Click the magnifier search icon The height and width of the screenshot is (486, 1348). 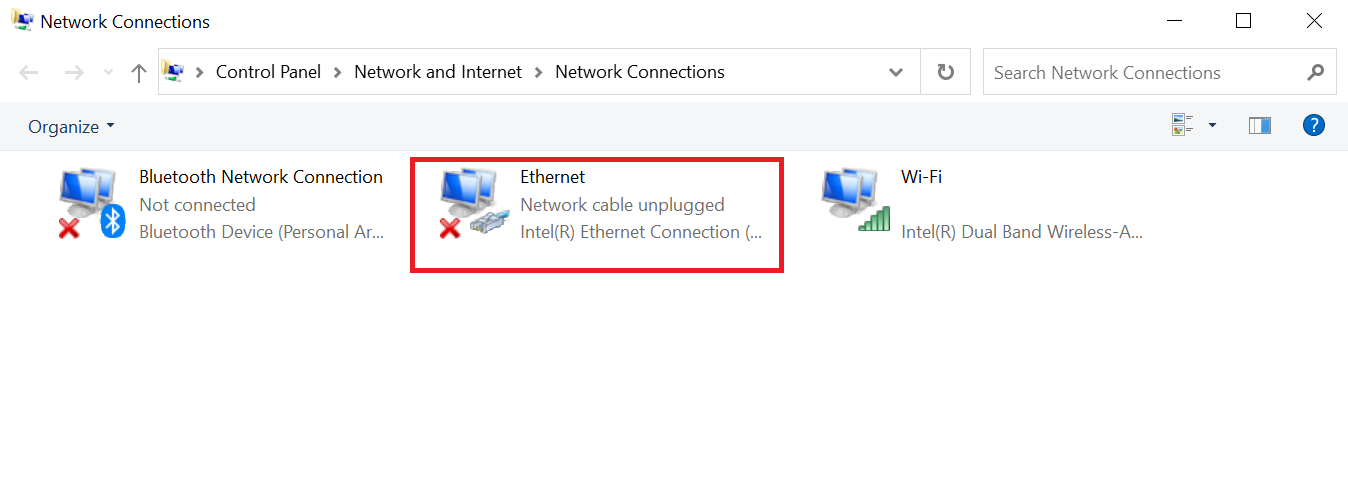1316,72
